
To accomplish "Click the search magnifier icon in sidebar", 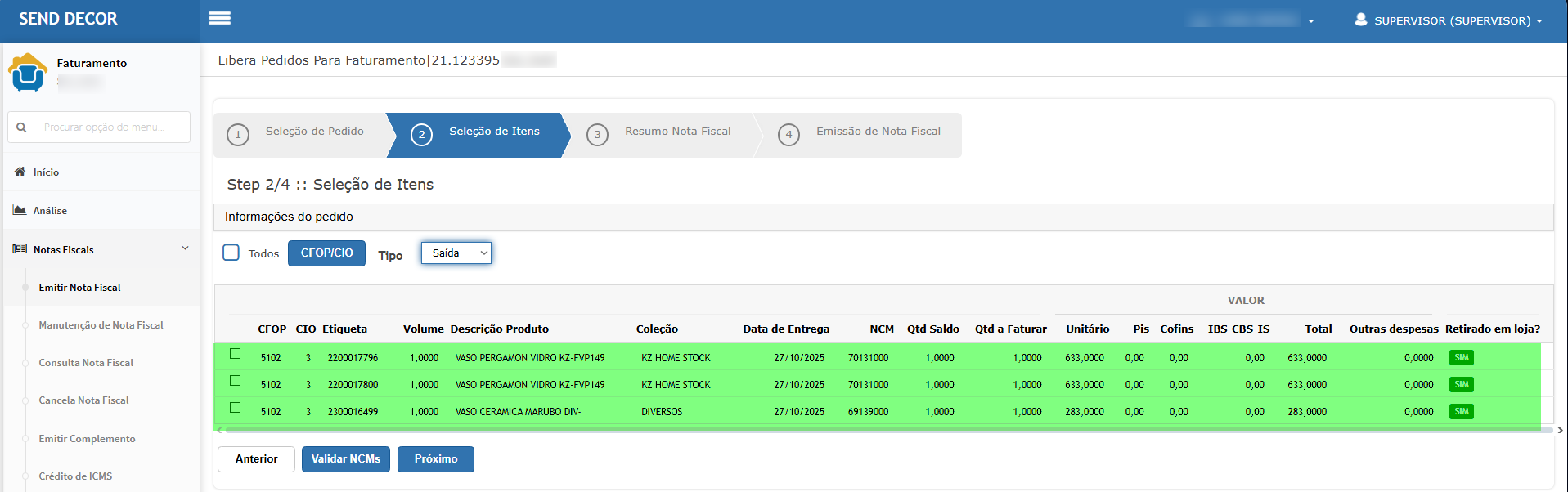I will pos(21,127).
